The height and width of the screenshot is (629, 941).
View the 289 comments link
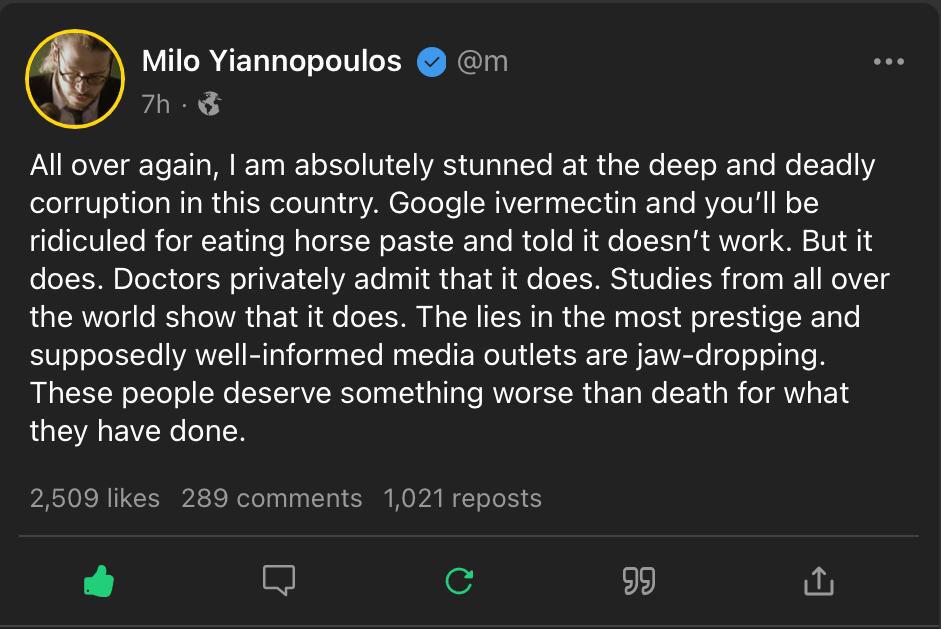click(x=271, y=498)
